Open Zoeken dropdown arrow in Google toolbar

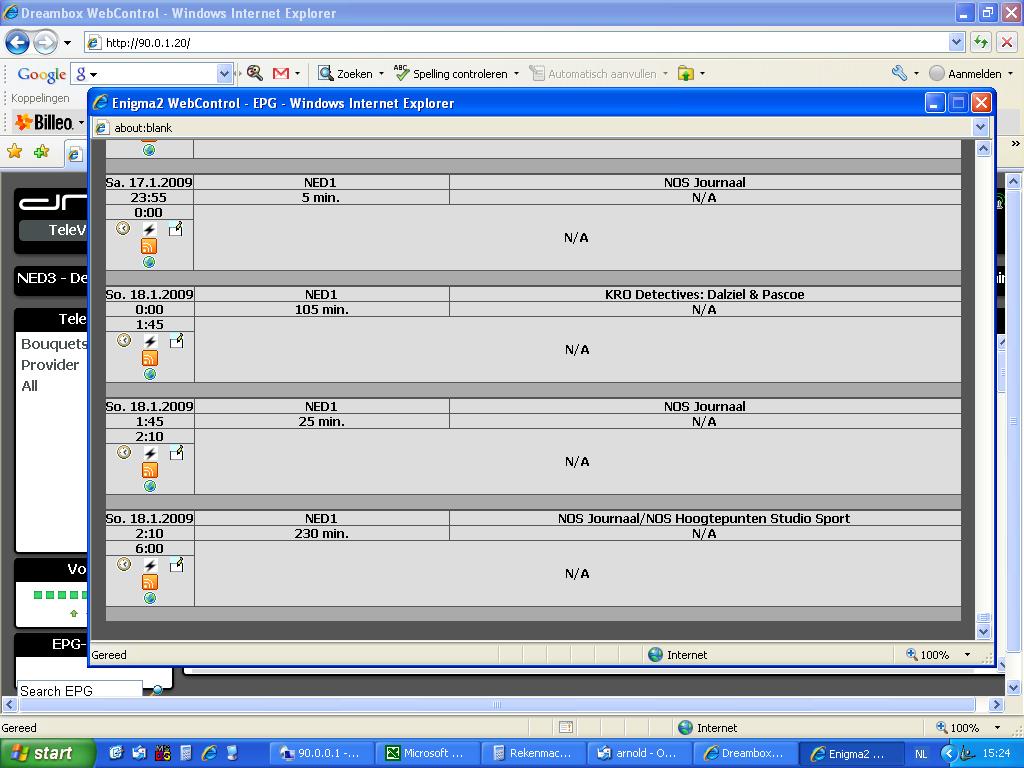(x=381, y=74)
